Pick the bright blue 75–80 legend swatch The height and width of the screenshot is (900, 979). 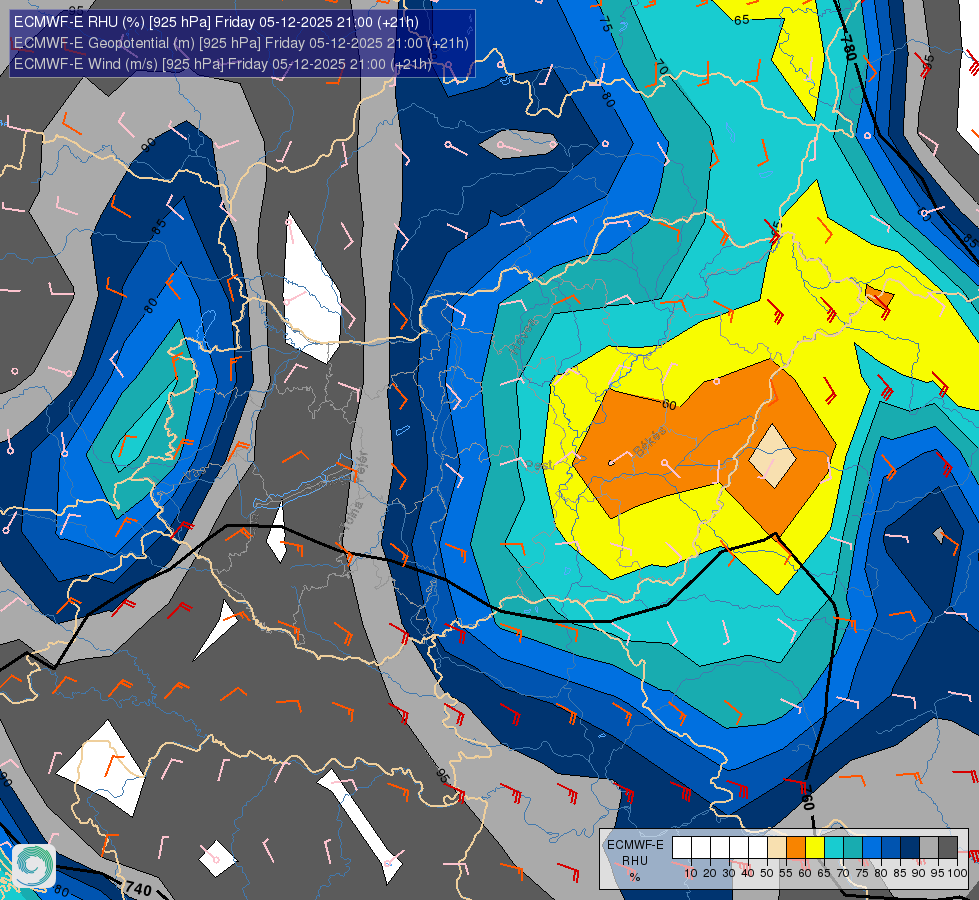coord(872,848)
